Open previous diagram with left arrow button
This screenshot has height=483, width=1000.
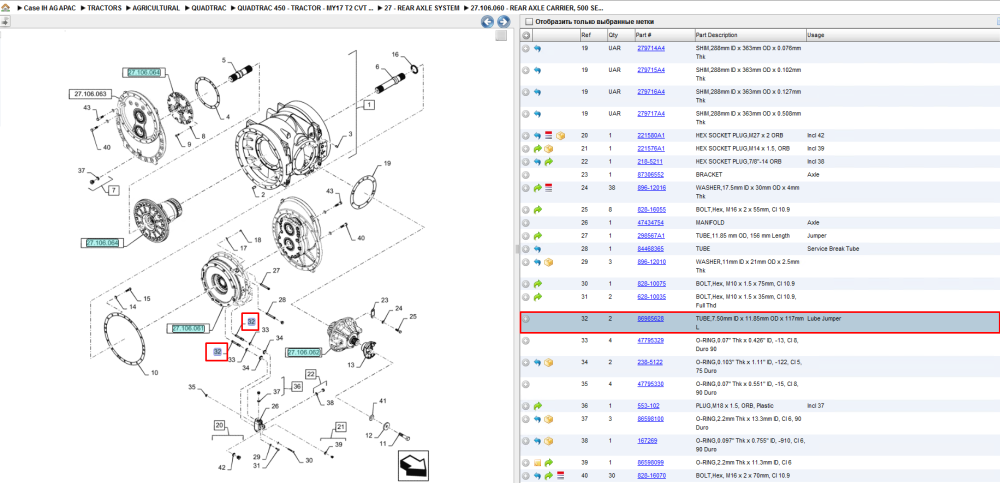tap(487, 22)
